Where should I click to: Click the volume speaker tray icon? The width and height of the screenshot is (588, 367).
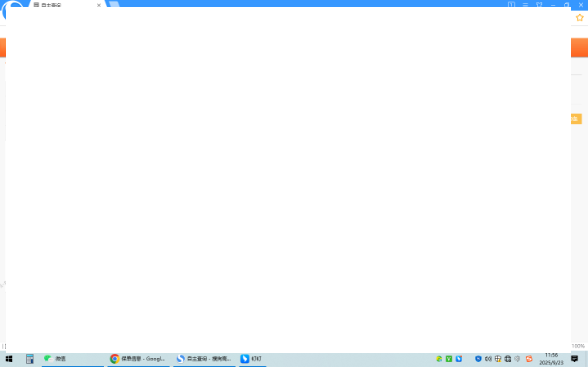488,359
